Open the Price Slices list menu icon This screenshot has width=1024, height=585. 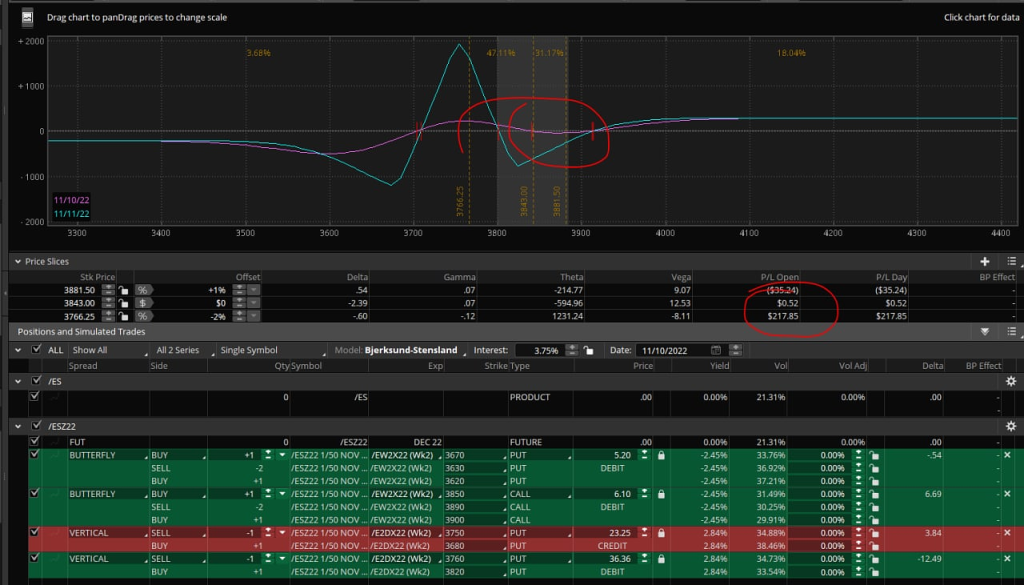[1011, 261]
